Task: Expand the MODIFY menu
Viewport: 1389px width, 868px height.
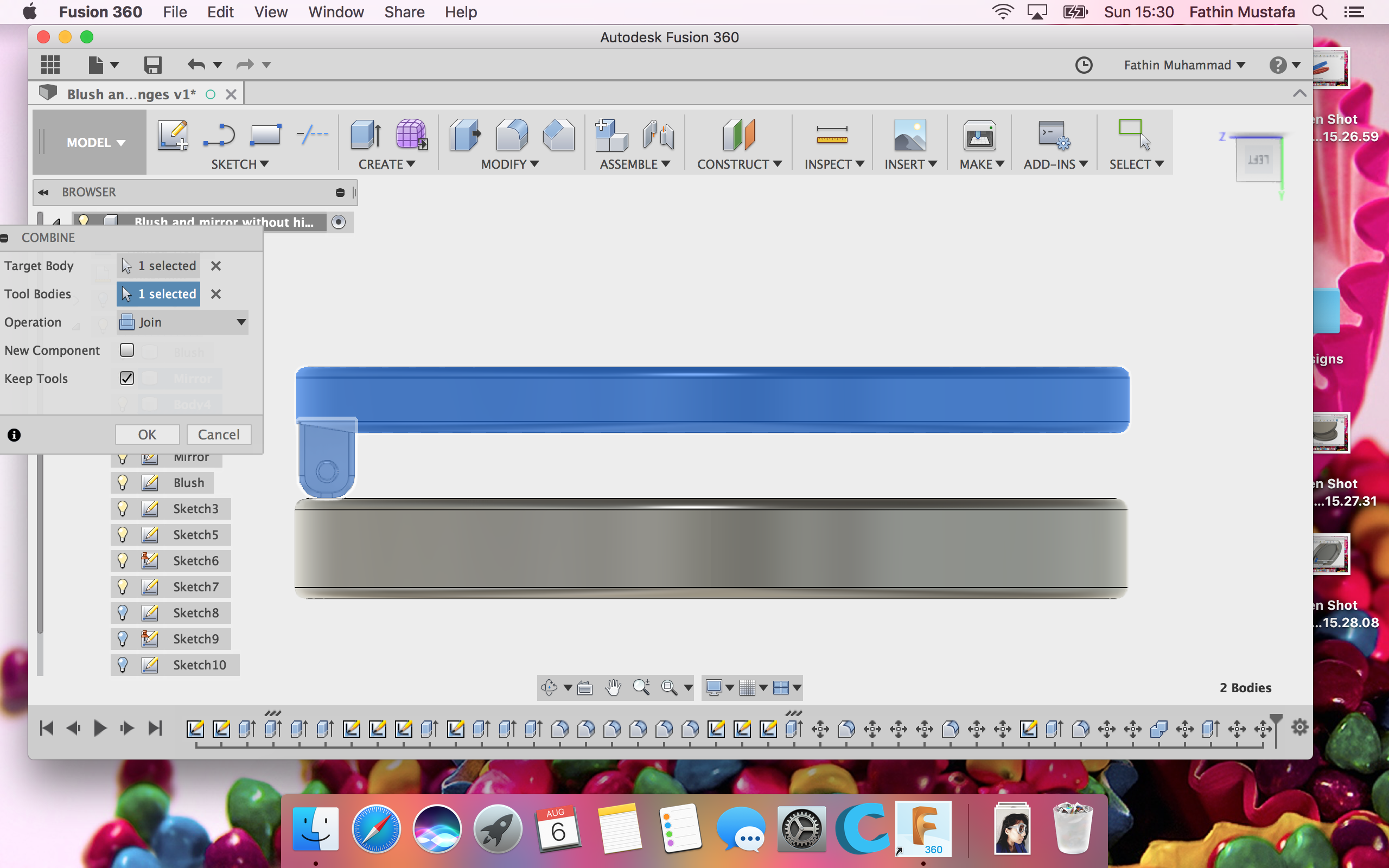Action: click(x=509, y=164)
